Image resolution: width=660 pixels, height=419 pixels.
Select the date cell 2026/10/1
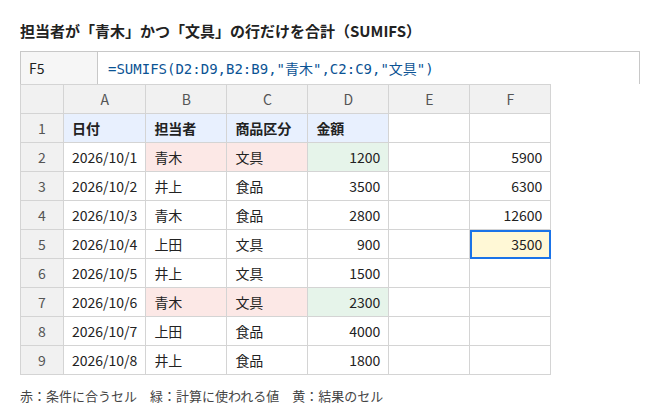coord(104,157)
